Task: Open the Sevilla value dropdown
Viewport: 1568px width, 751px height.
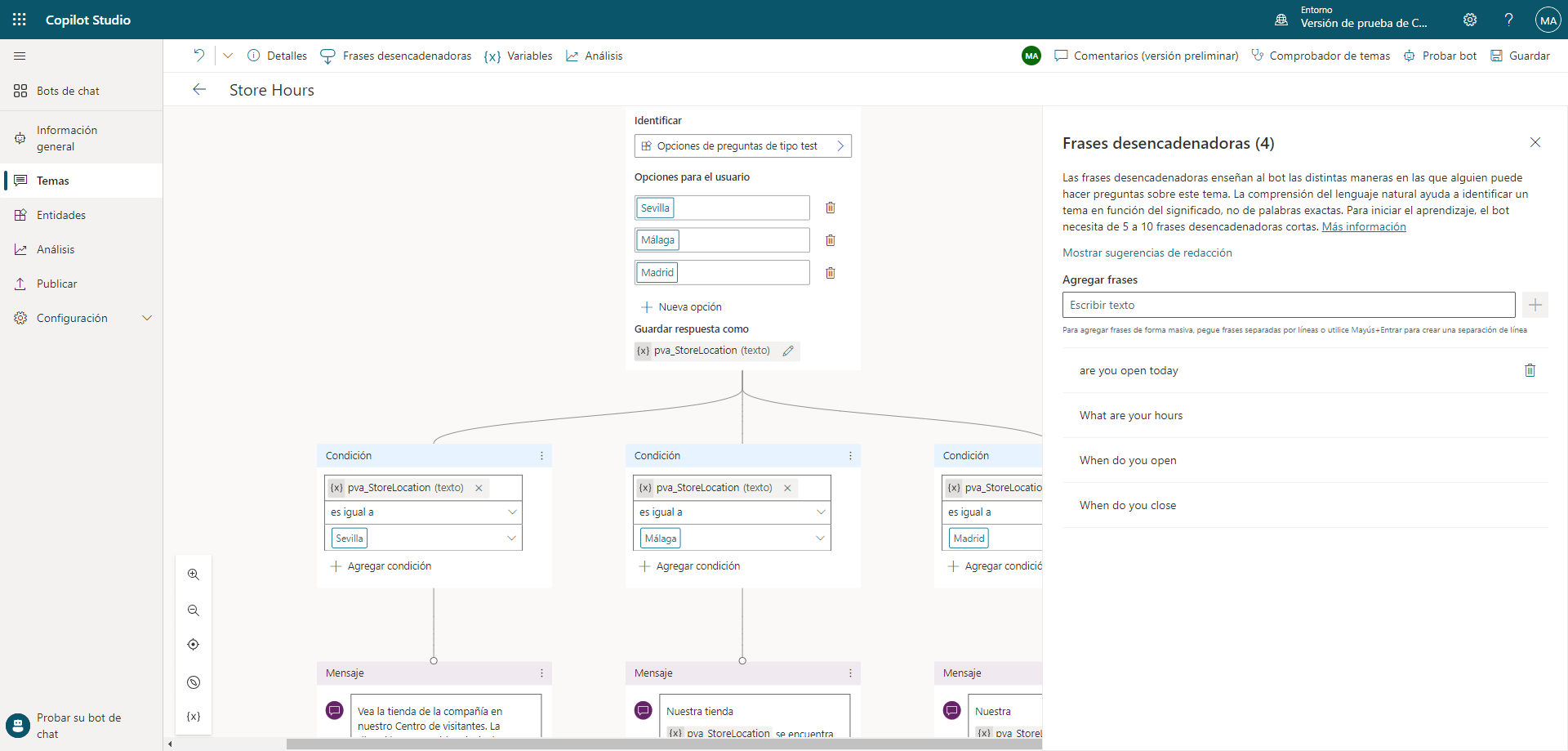Action: tap(423, 538)
